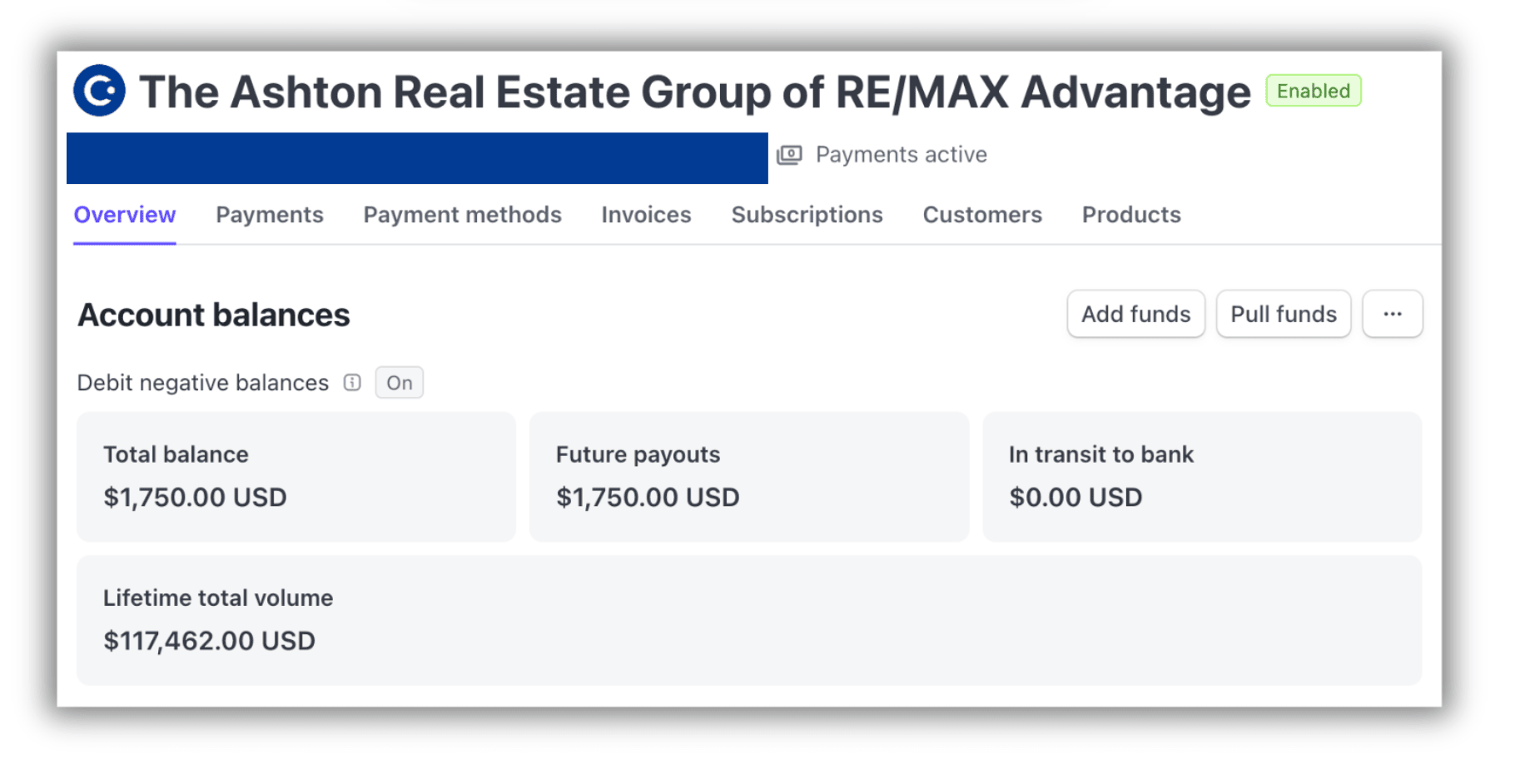Go to the Payment methods tab
The image size is (1525, 784).
462,215
